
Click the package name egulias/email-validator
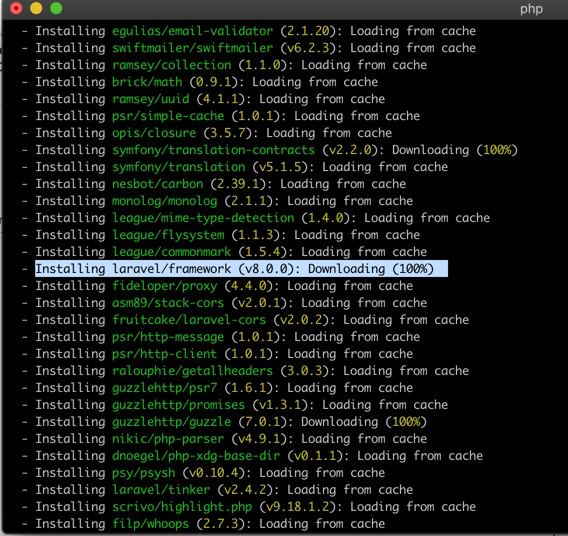tap(192, 31)
